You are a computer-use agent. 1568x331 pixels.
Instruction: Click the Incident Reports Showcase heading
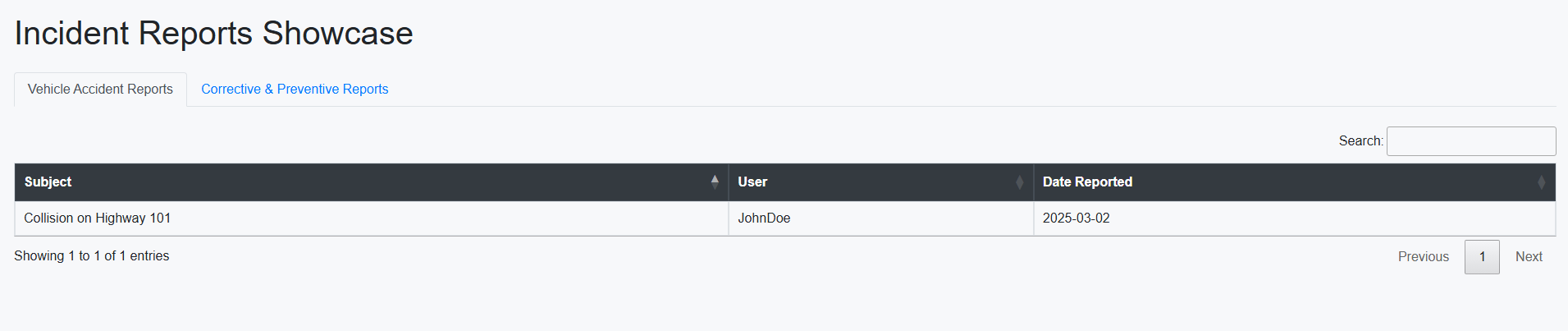(x=214, y=34)
